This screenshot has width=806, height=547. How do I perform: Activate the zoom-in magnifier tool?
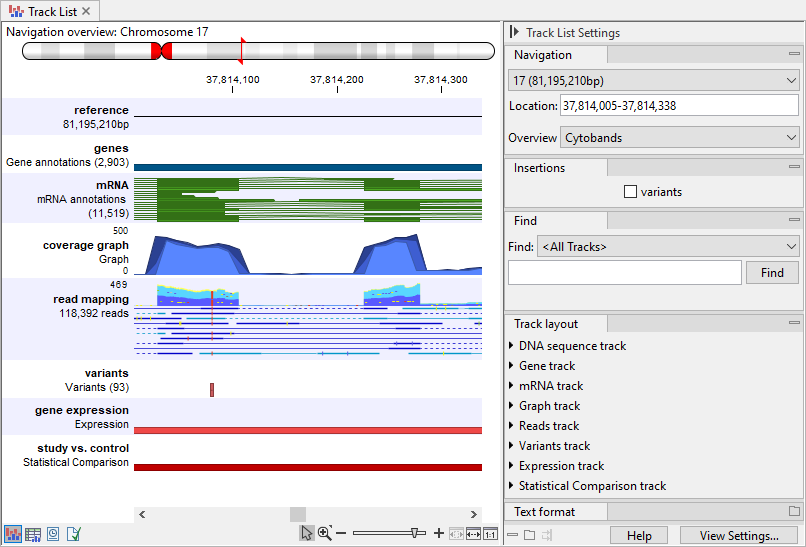(x=324, y=534)
